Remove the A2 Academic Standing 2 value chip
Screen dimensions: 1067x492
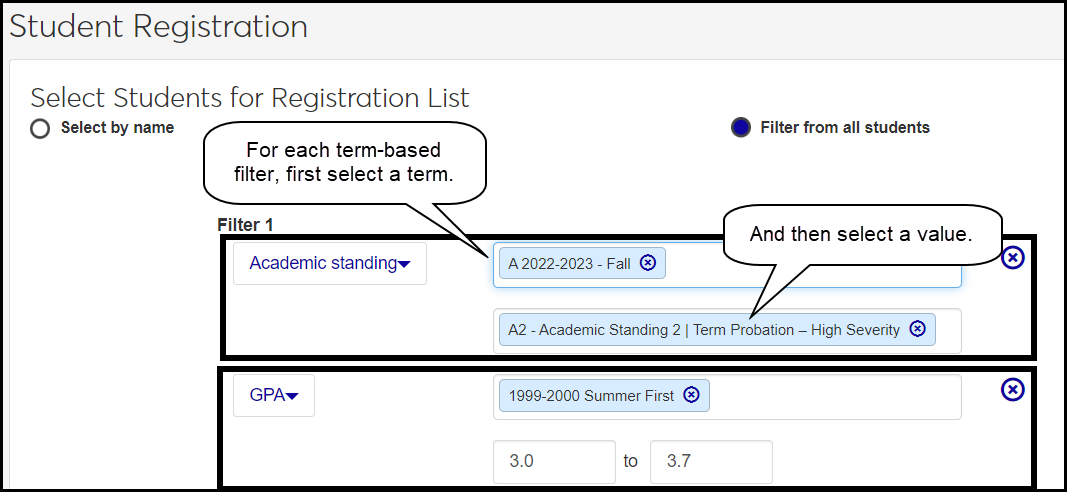click(x=917, y=329)
